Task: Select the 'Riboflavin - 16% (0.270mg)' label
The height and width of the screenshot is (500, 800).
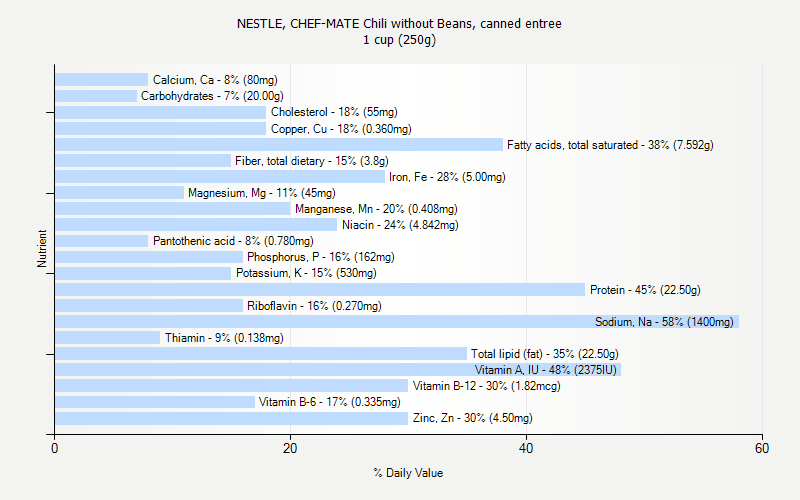Action: (x=314, y=306)
